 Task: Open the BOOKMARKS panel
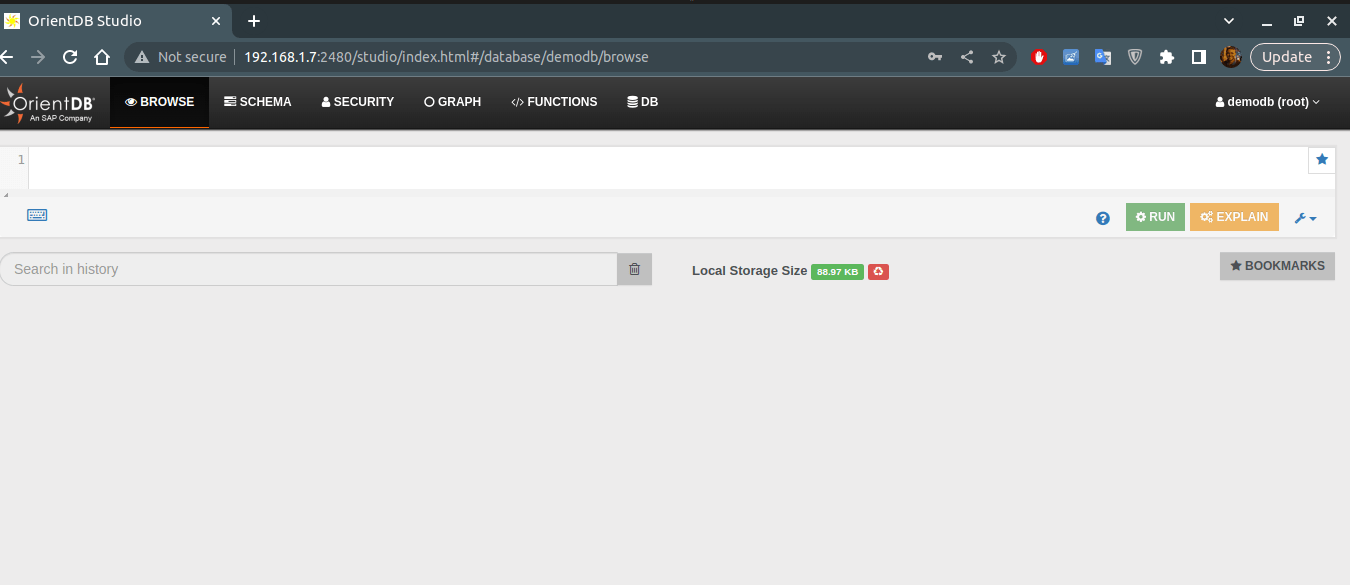click(x=1277, y=266)
